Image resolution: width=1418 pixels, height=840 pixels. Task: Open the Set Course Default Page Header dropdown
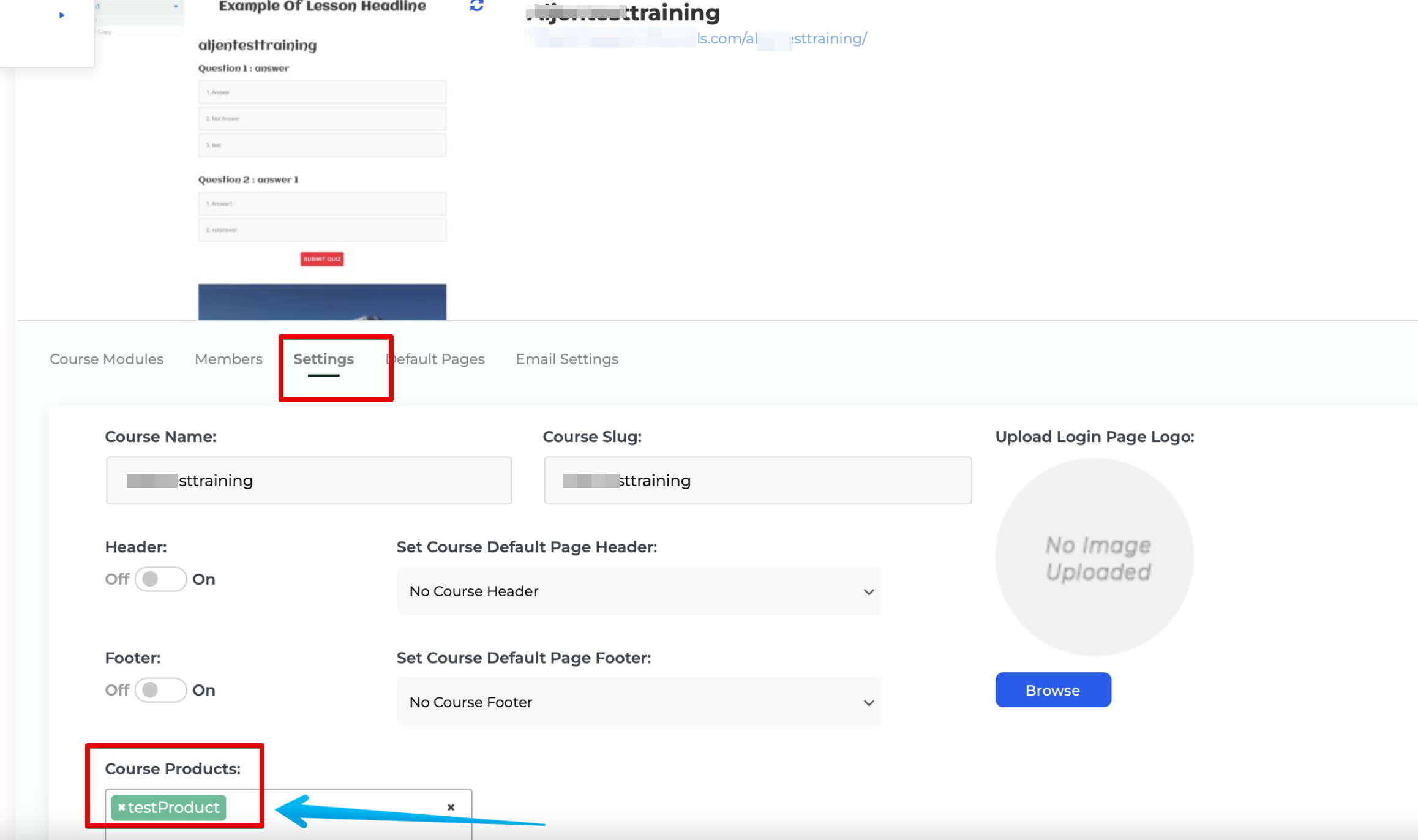pyautogui.click(x=639, y=591)
